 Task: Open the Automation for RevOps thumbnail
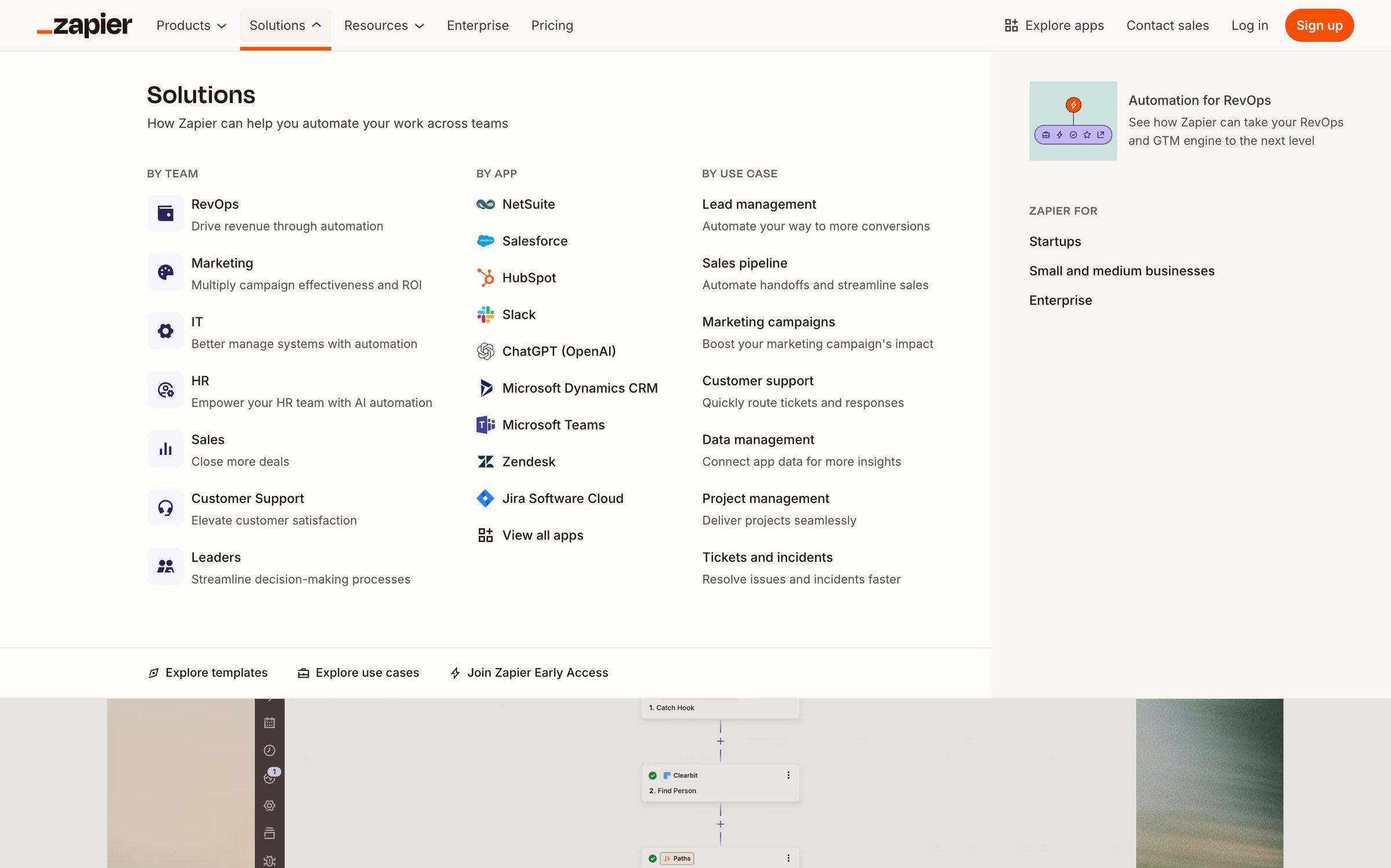tap(1073, 121)
